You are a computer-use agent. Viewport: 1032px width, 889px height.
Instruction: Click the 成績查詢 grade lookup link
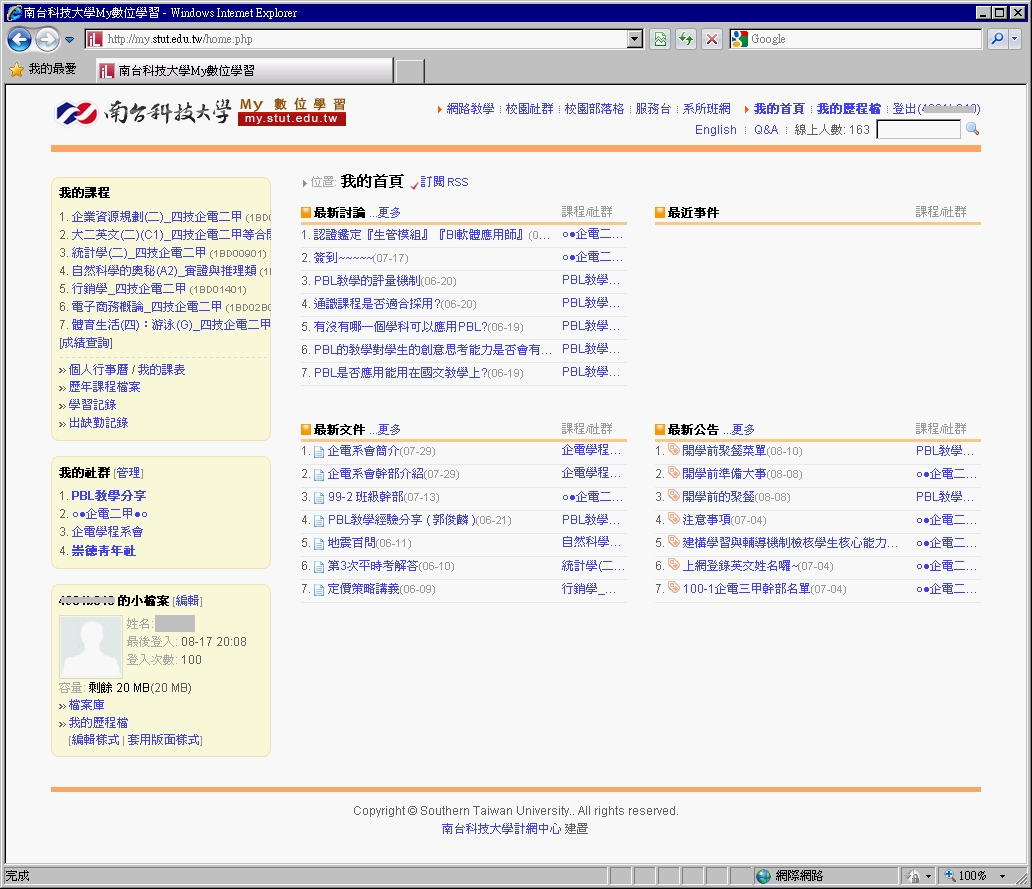(86, 343)
